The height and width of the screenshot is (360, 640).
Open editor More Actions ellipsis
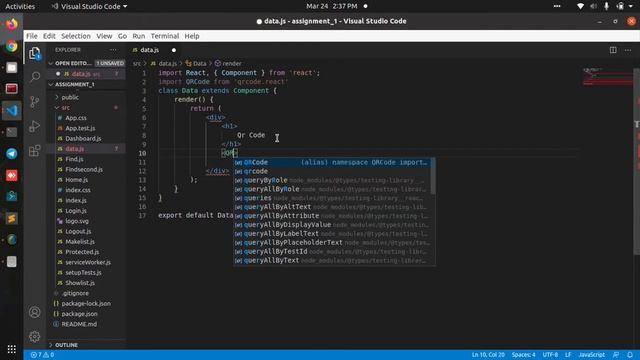[628, 50]
